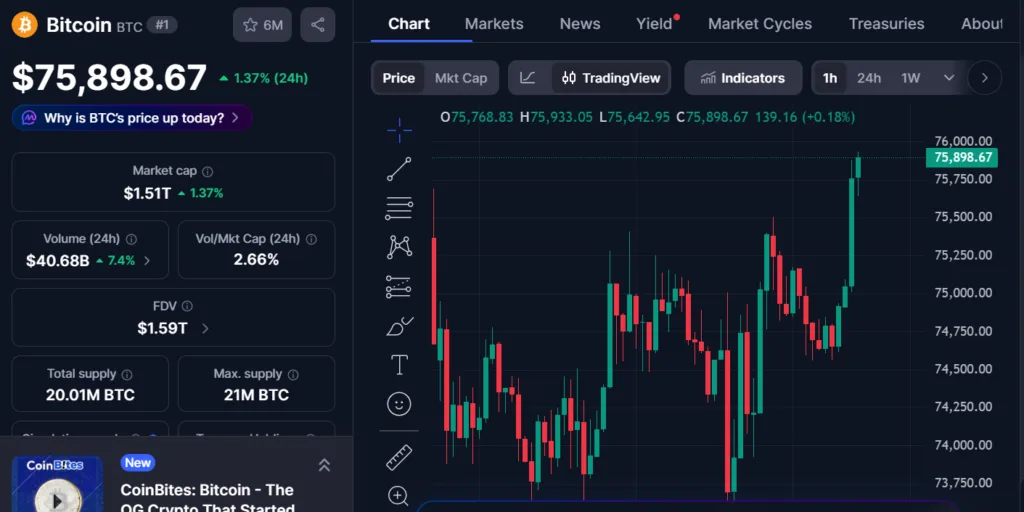Add Bitcoin to watchlist with star button
Image resolution: width=1024 pixels, height=512 pixels.
pos(263,25)
